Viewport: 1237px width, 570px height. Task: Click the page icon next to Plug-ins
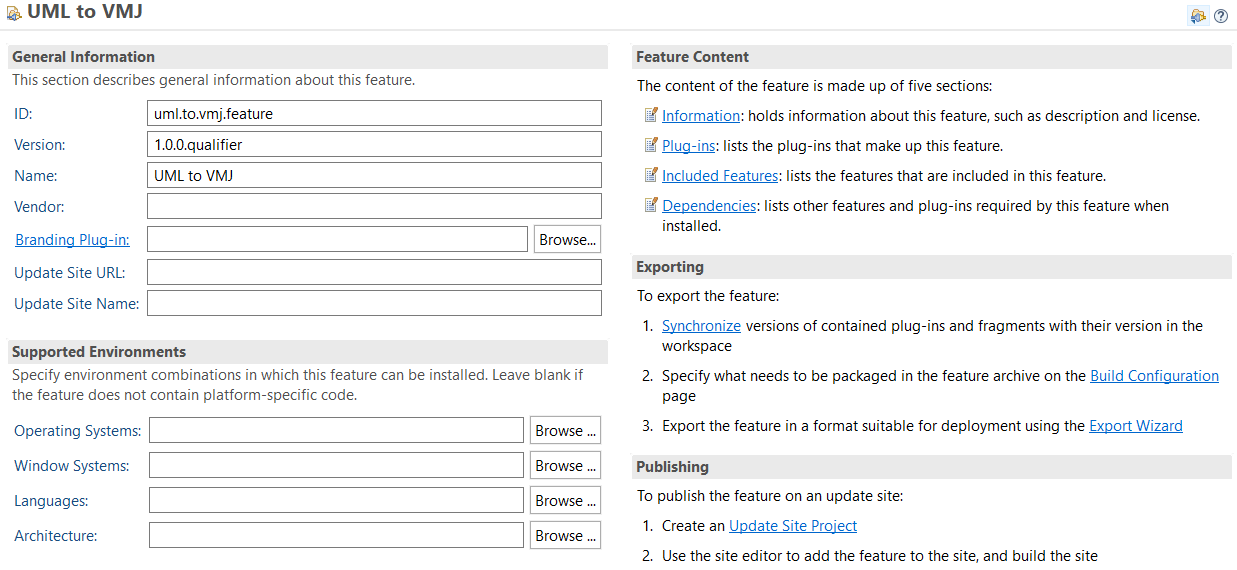(x=651, y=145)
